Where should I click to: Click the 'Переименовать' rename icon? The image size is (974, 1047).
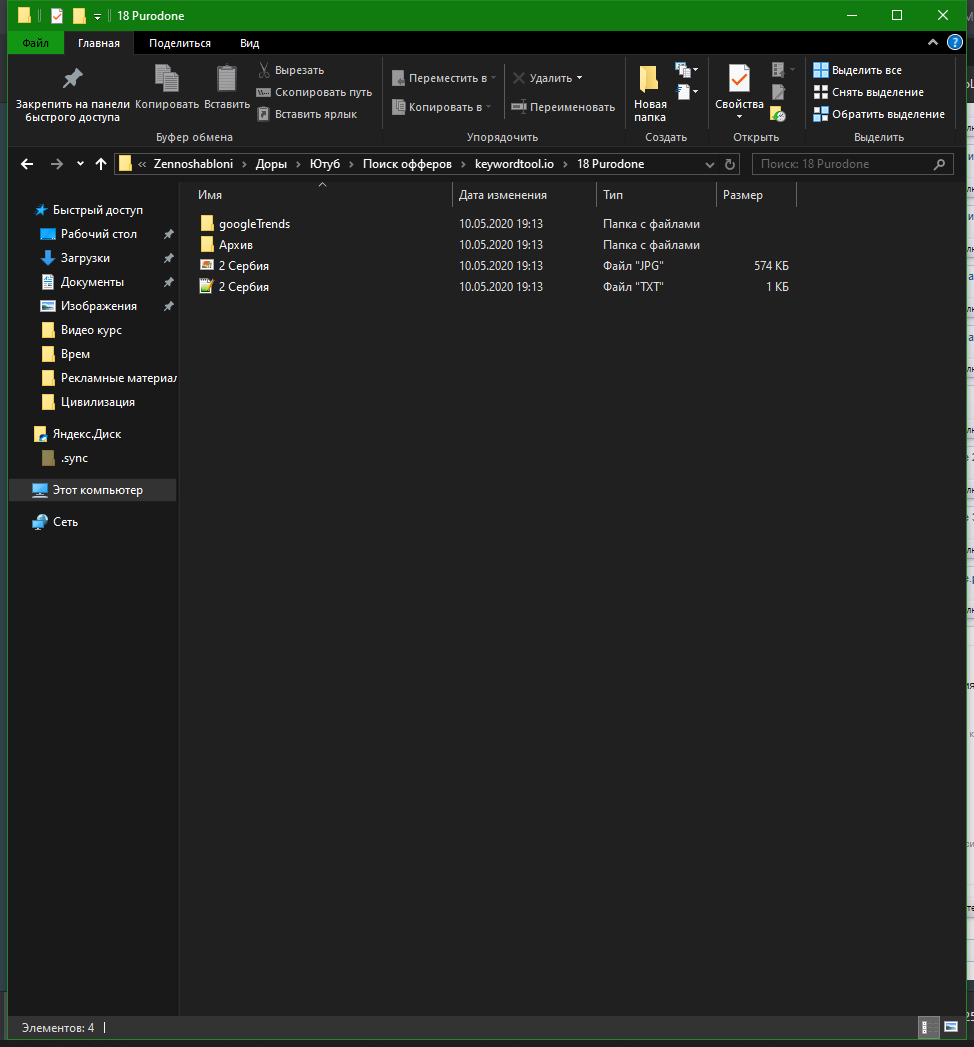tap(519, 106)
